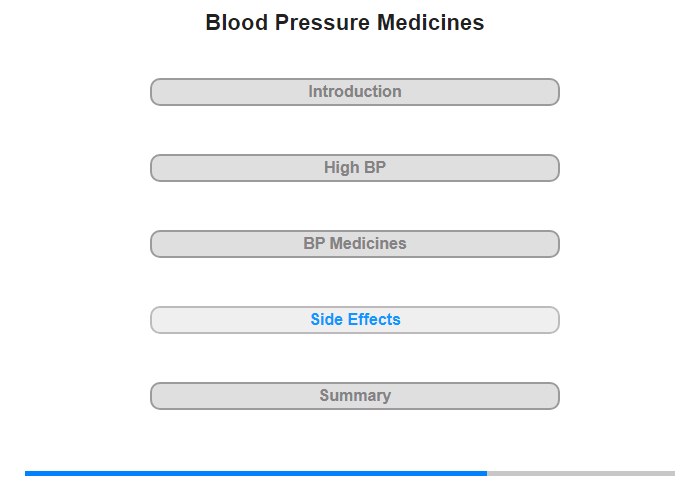Viewport: 700px width, 480px height.
Task: Click where blue progress meets gray track
Action: 487,473
